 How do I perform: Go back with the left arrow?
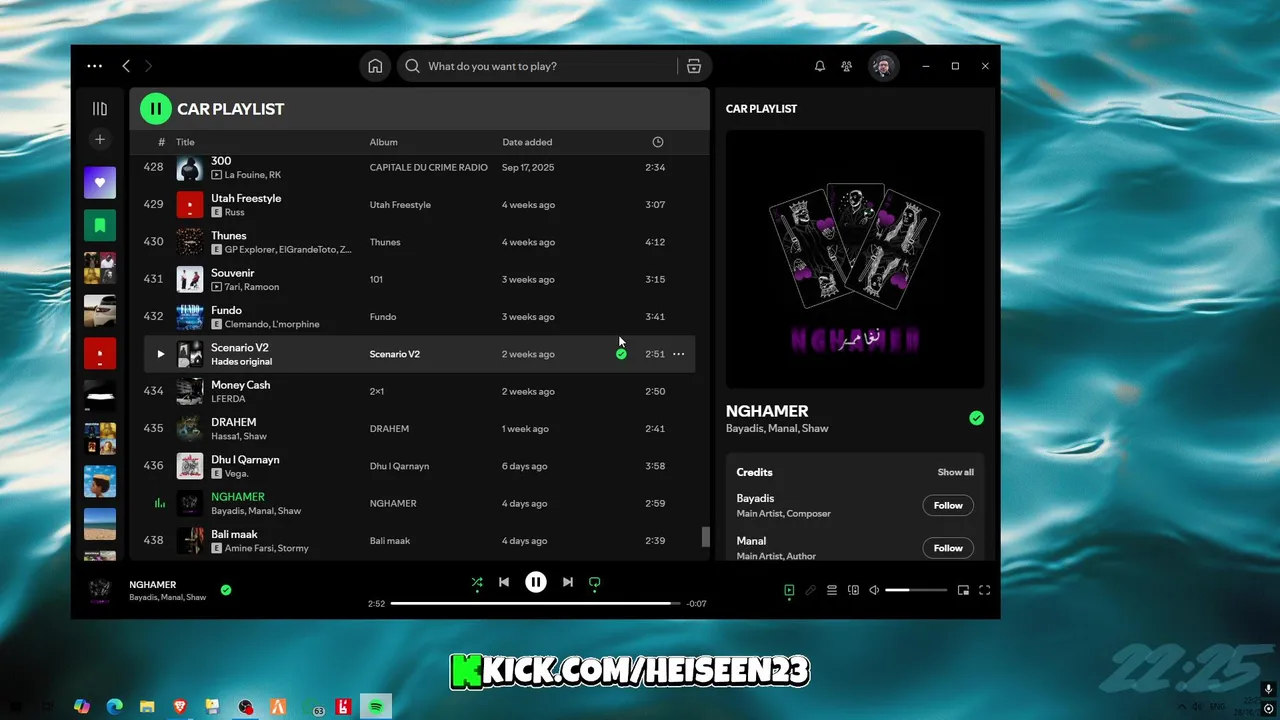126,66
